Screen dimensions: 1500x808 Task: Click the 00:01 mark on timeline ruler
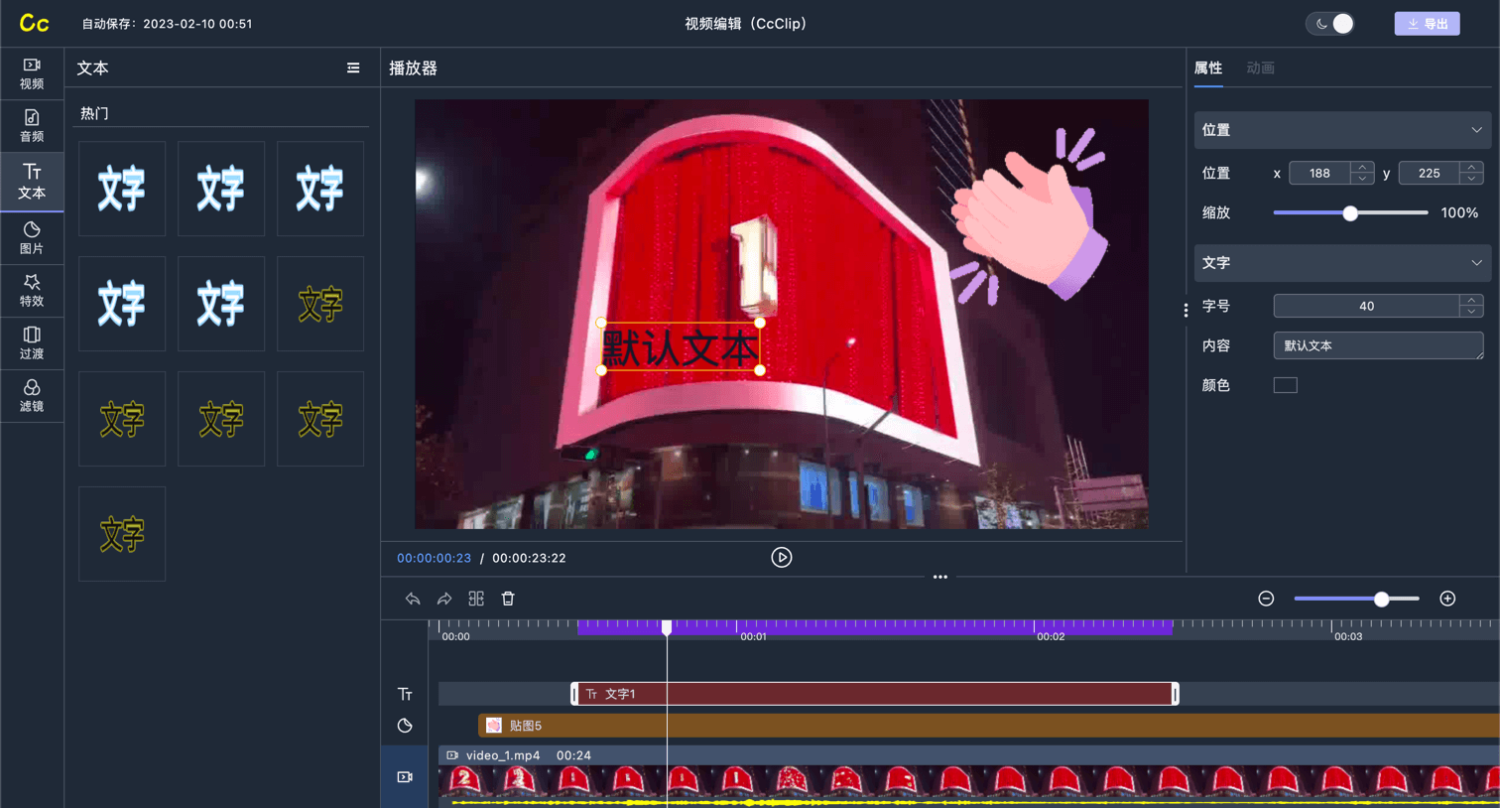click(x=753, y=636)
